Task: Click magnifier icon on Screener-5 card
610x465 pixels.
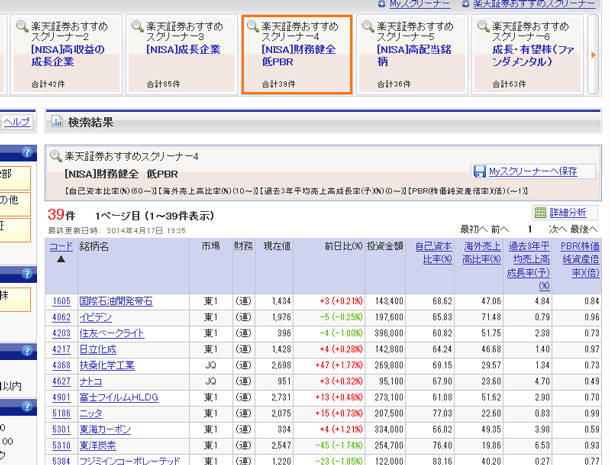Action: tap(368, 26)
